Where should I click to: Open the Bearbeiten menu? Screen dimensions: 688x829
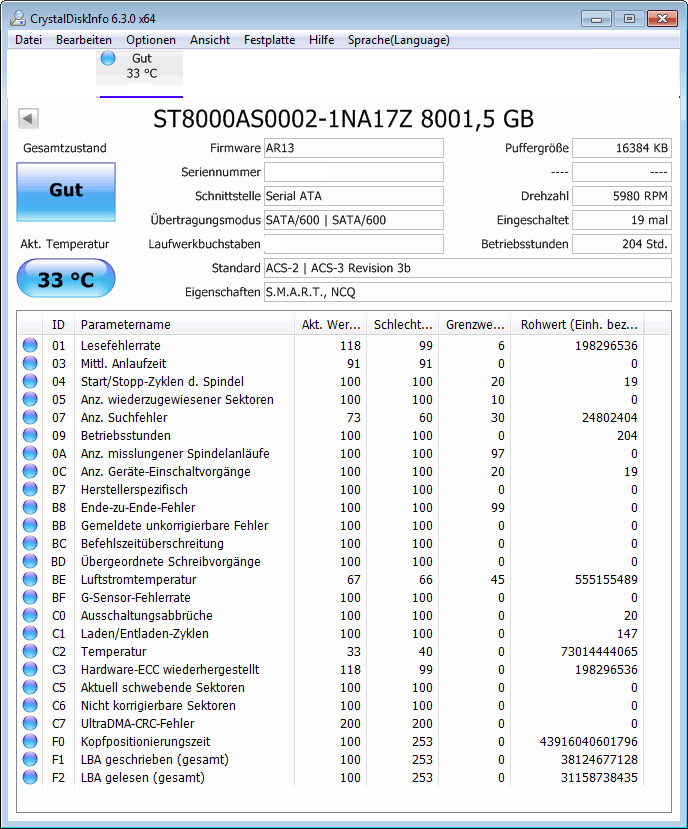(x=84, y=40)
